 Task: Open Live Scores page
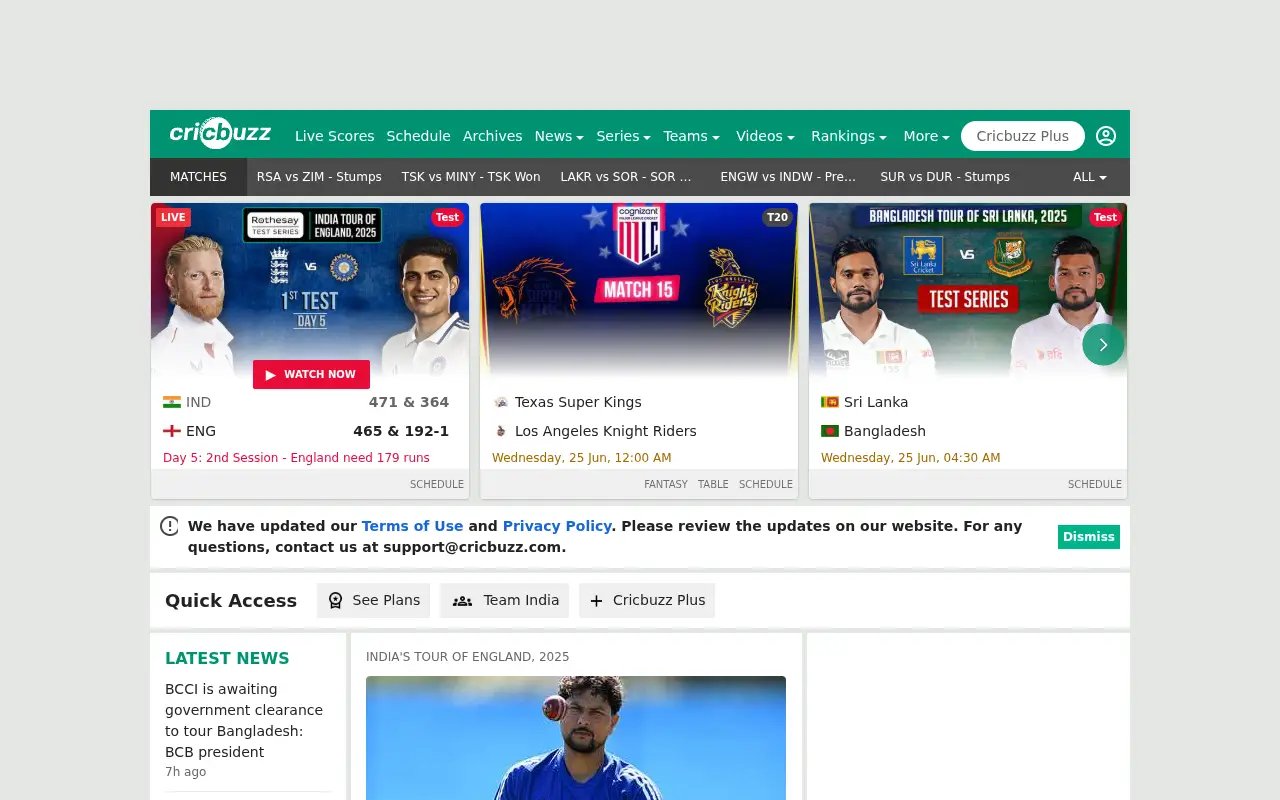click(334, 136)
